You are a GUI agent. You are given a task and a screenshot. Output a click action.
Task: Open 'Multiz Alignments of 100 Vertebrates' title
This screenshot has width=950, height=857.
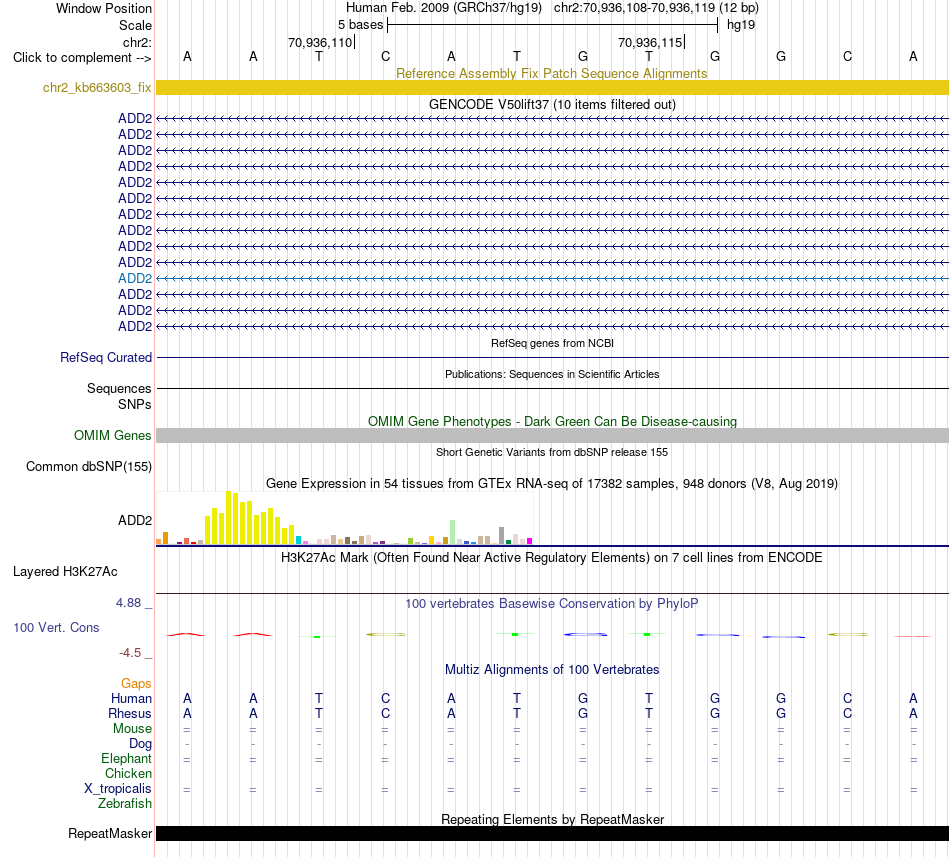point(552,669)
